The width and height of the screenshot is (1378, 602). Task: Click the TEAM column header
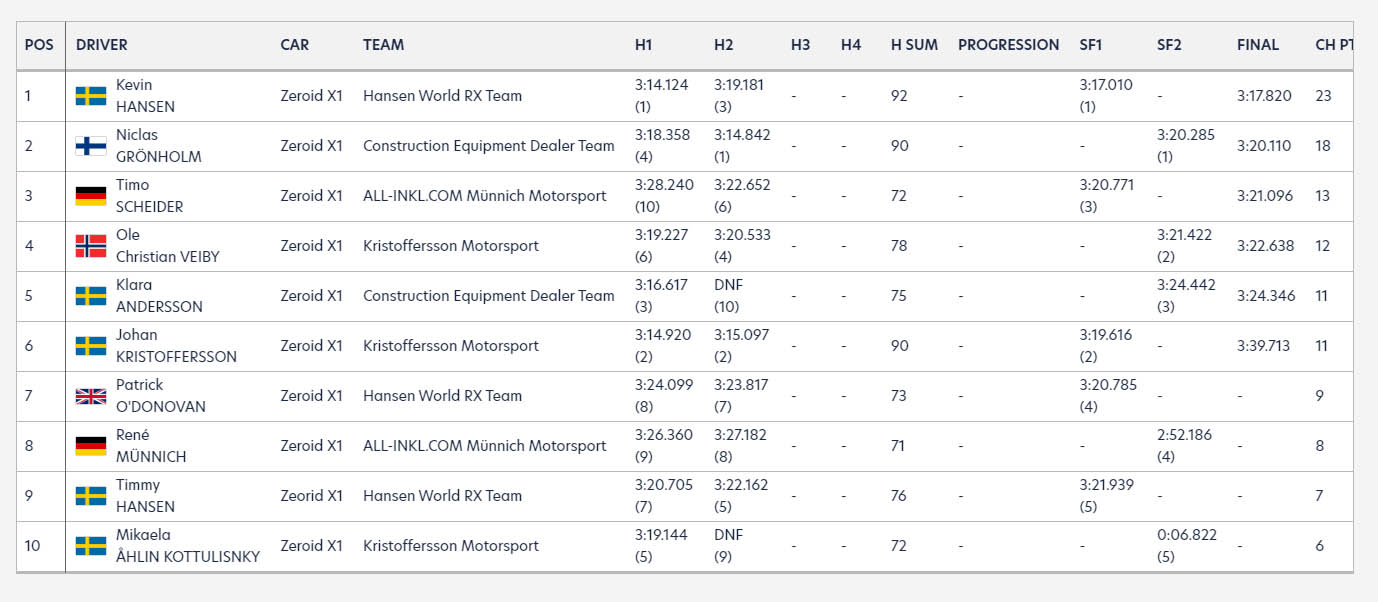pos(384,45)
